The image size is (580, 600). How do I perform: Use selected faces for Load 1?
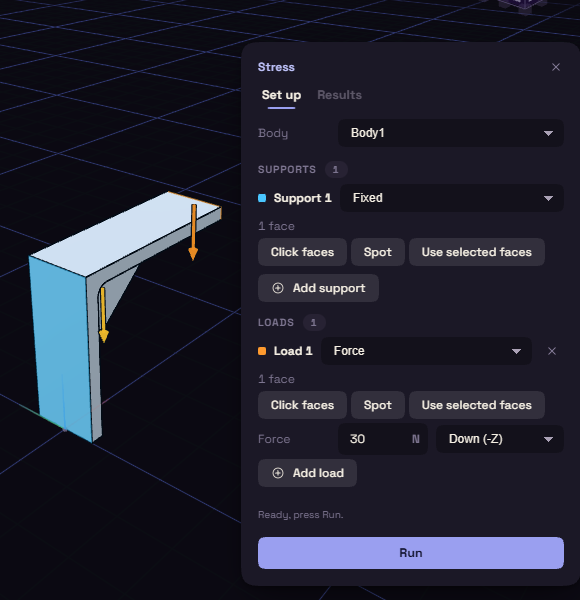coord(477,405)
